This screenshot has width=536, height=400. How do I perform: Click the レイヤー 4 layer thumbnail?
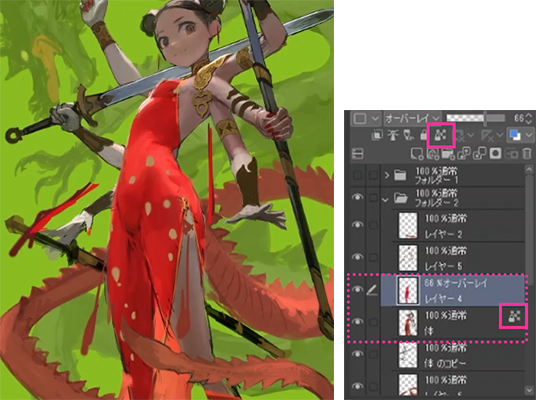click(408, 291)
